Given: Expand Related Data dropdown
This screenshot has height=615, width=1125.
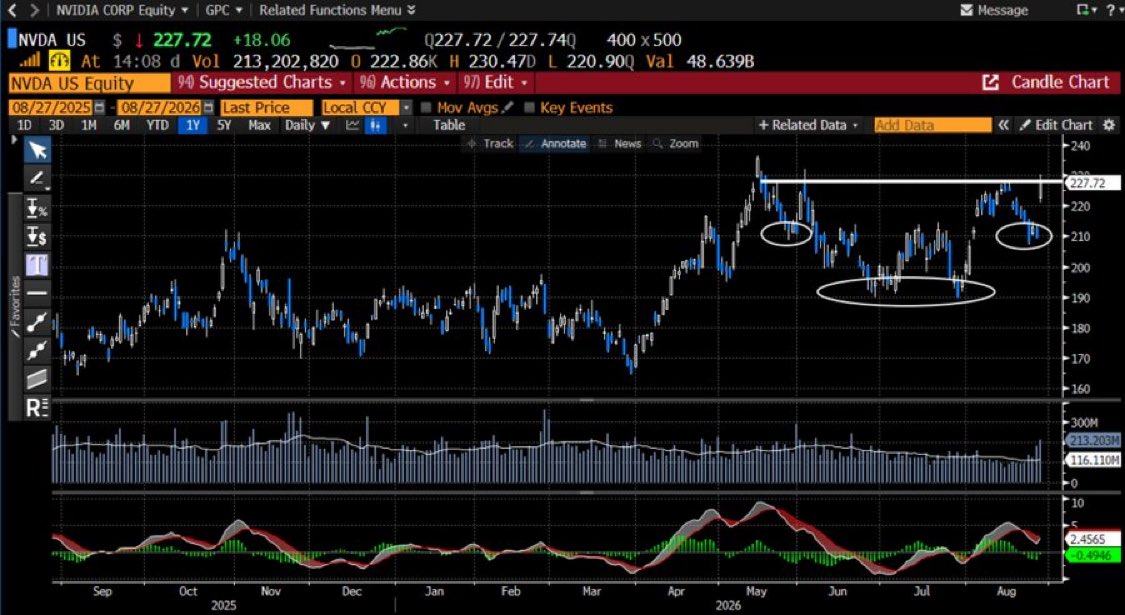Looking at the screenshot, I should (x=808, y=125).
